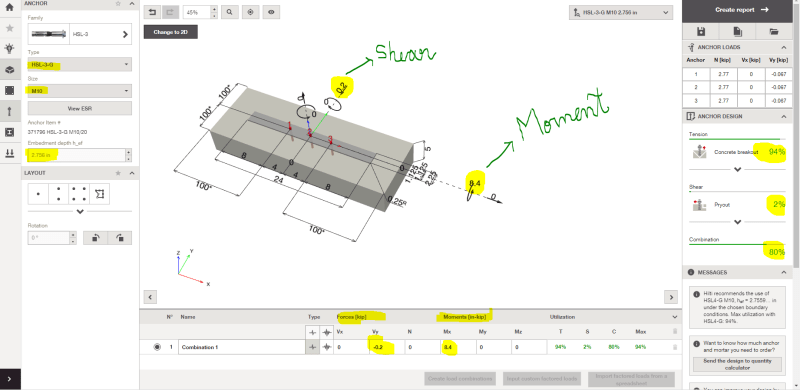Click Import factored loads from a spreadsheet
The height and width of the screenshot is (390, 800).
point(631,379)
